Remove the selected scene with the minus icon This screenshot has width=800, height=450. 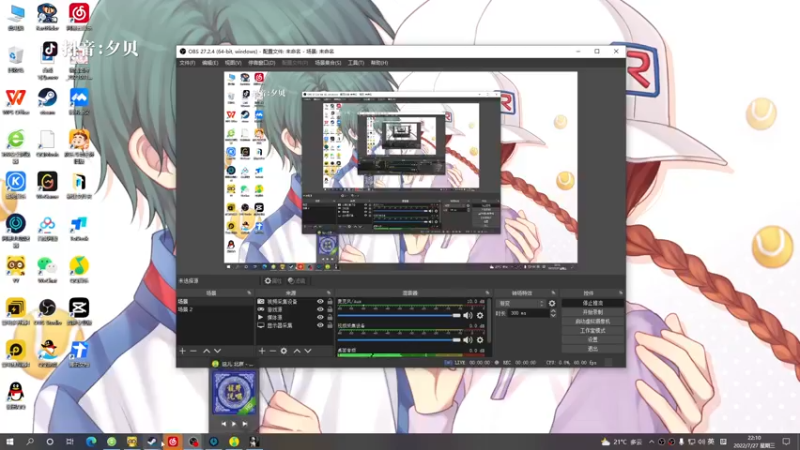[x=193, y=351]
